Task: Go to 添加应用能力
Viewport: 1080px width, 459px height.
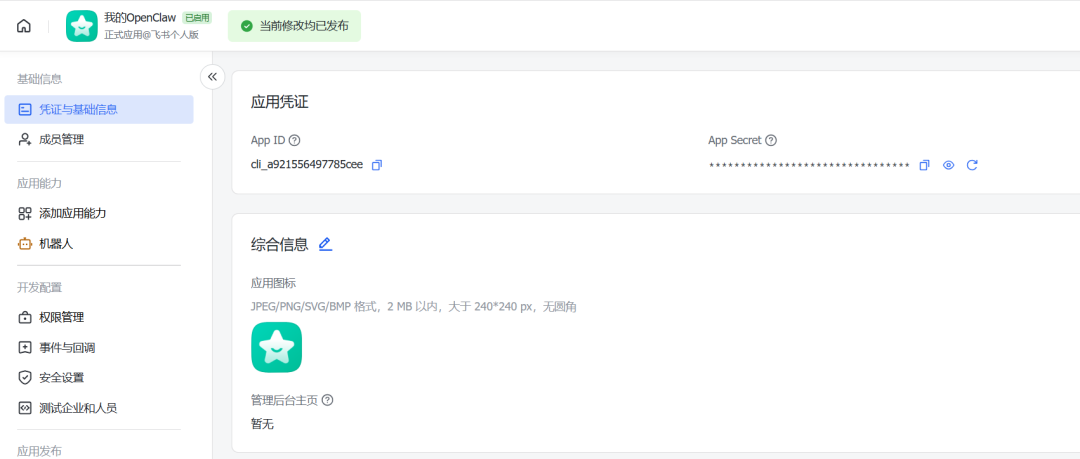Action: coord(72,213)
